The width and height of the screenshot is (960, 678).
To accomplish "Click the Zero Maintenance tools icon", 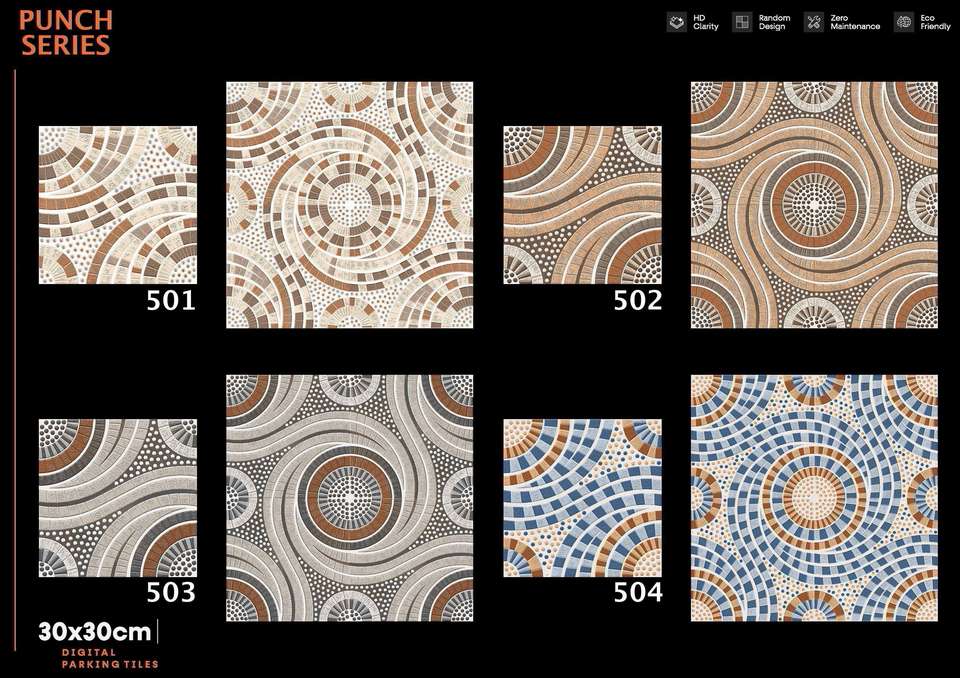I will 814,23.
